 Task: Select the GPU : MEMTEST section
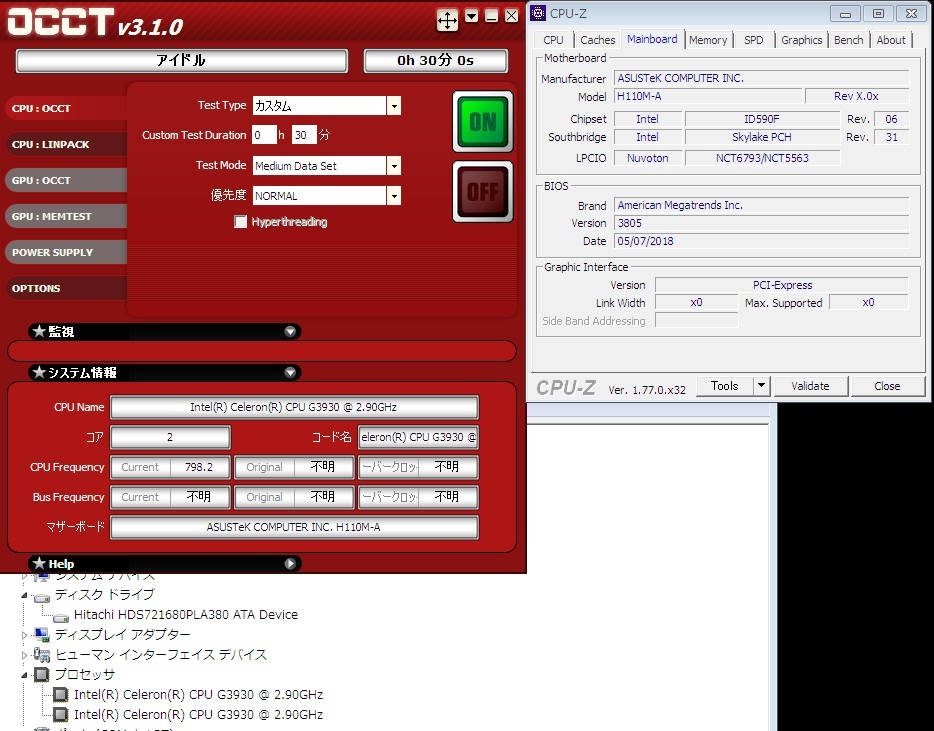[66, 216]
